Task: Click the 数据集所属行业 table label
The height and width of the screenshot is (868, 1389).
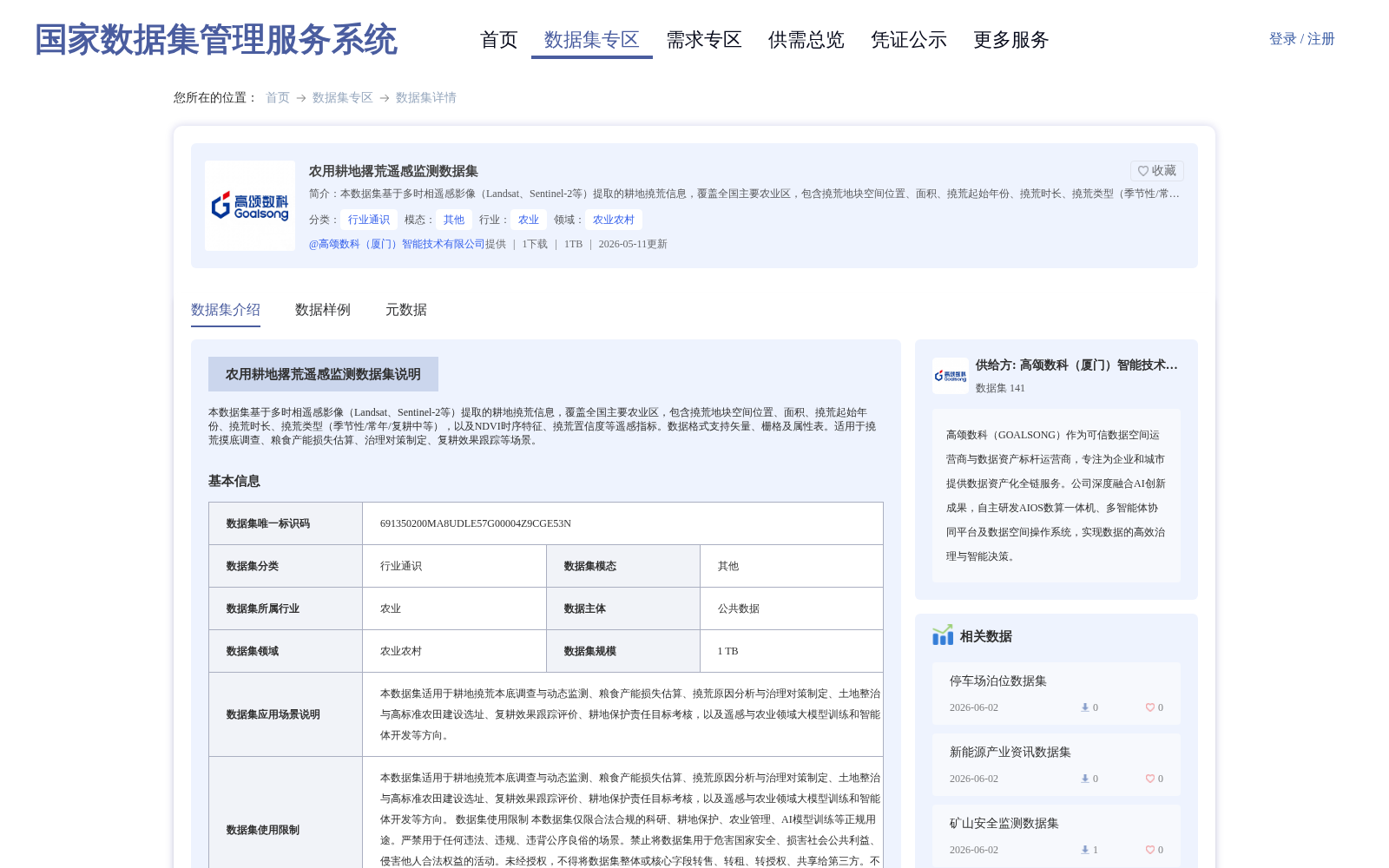Action: click(263, 608)
